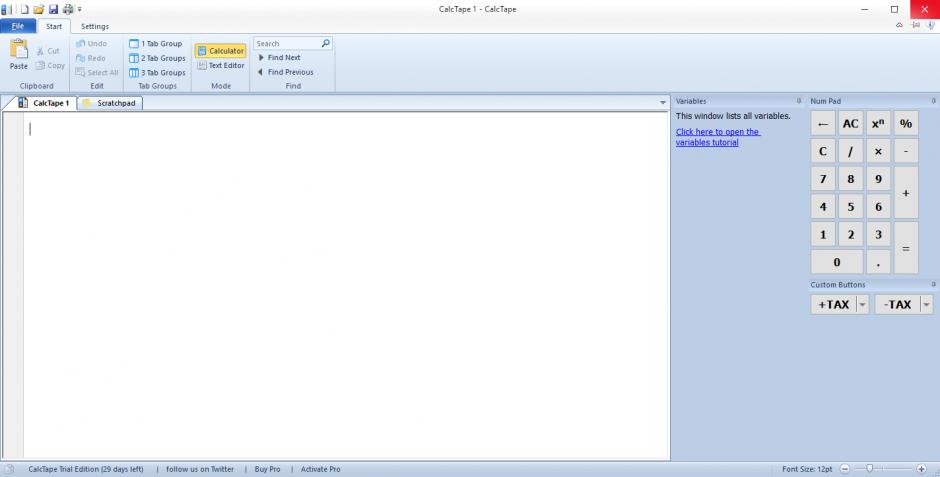This screenshot has height=477, width=940.
Task: Expand quick access toolbar customization arrow
Action: (80, 10)
